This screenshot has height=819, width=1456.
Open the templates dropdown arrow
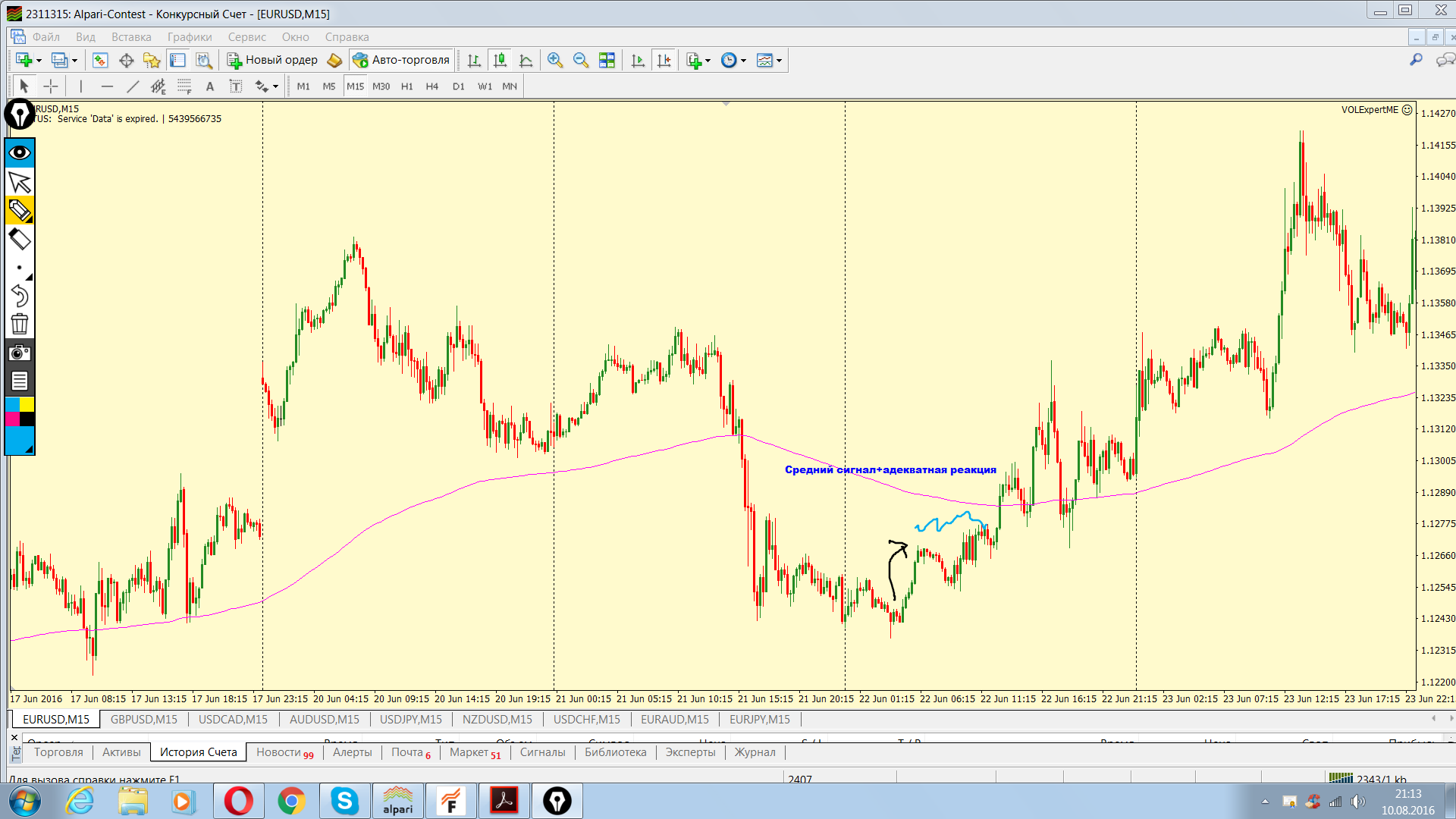[x=780, y=61]
